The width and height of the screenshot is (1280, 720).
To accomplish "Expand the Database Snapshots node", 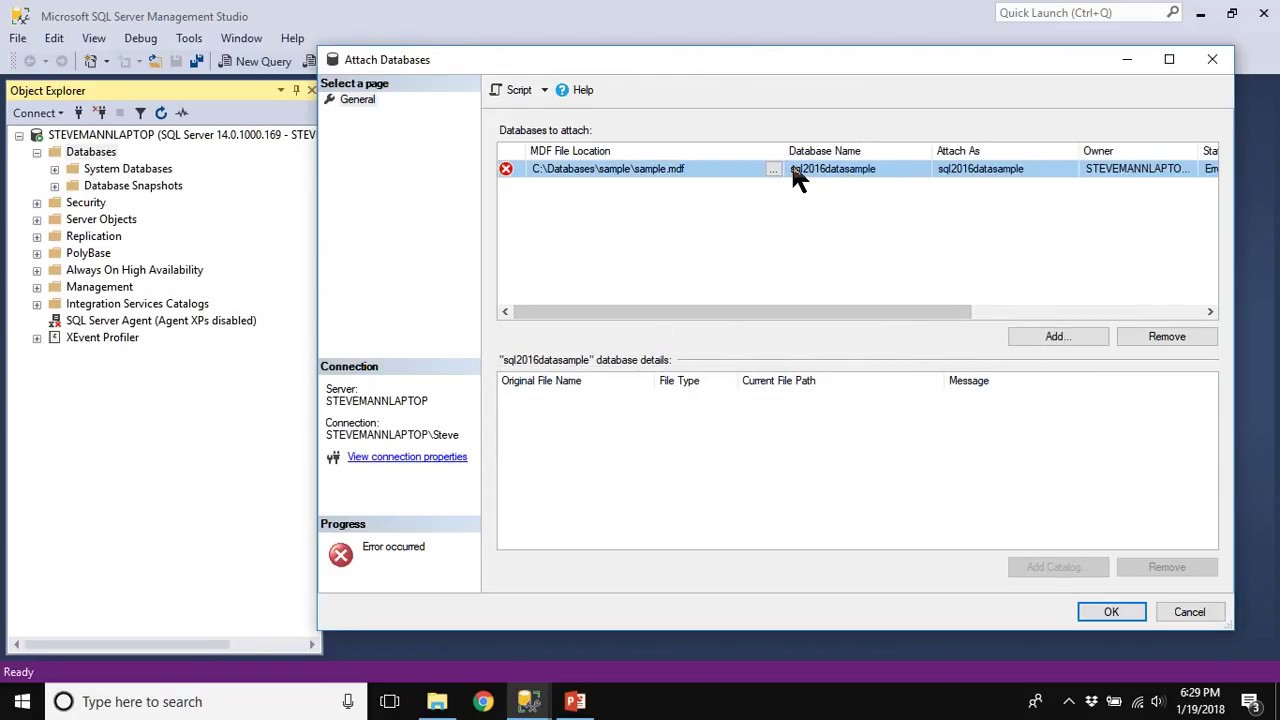I will tap(55, 186).
